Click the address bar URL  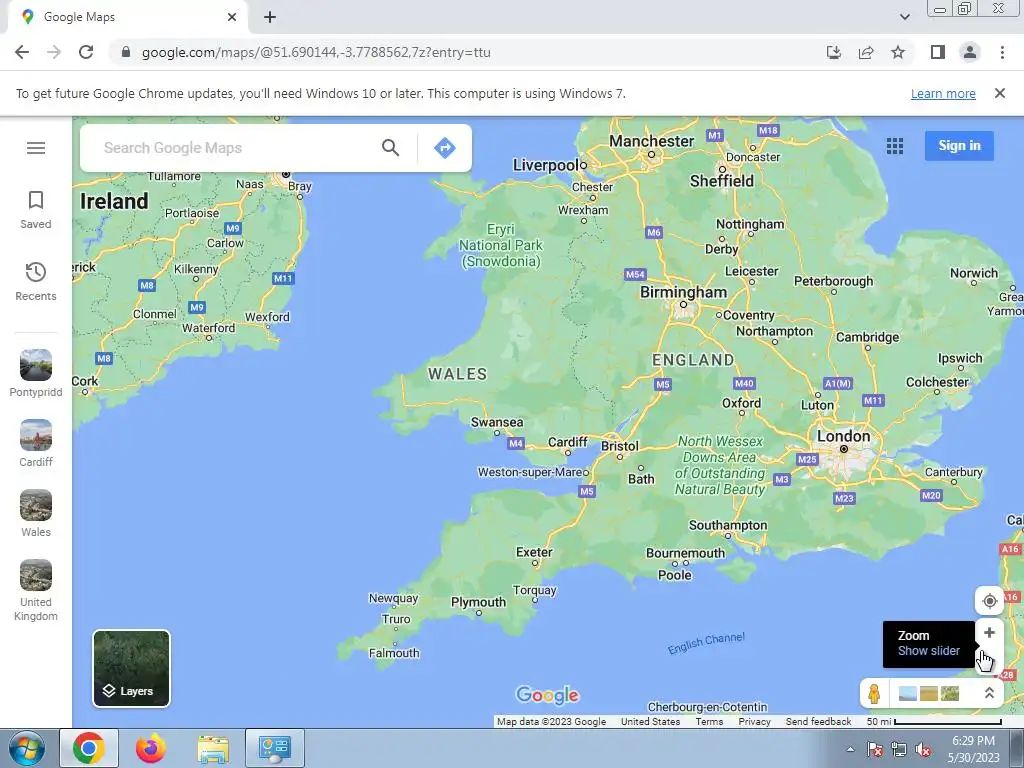pyautogui.click(x=316, y=52)
